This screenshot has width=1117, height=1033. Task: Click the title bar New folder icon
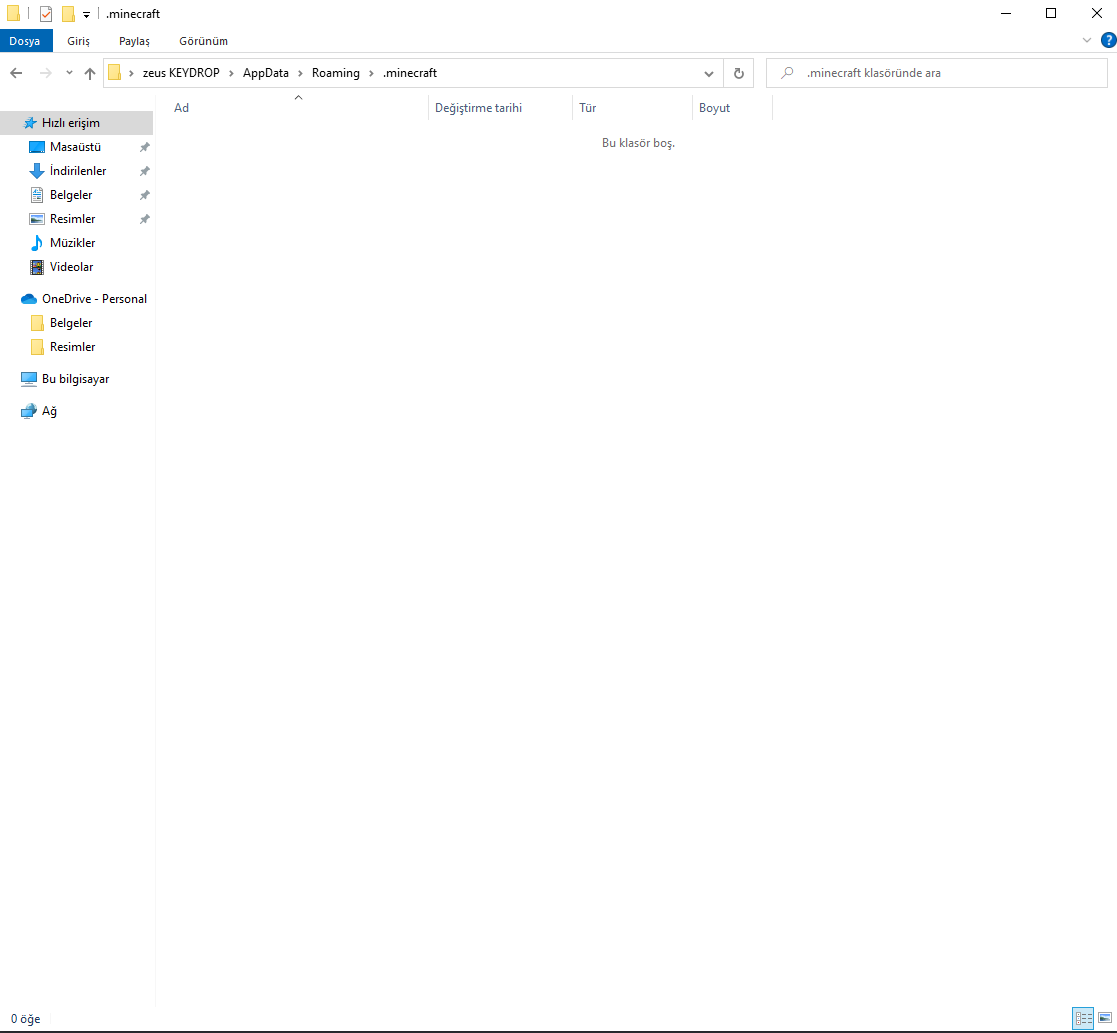click(68, 14)
